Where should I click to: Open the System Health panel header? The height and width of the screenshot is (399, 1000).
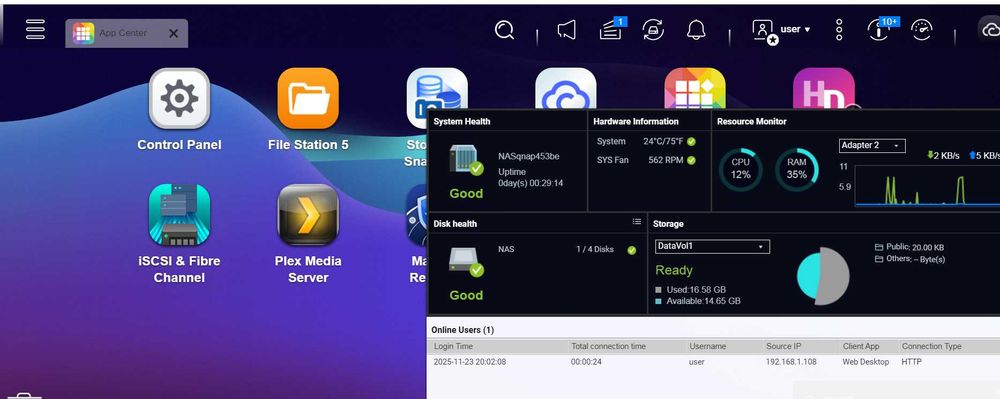point(462,121)
